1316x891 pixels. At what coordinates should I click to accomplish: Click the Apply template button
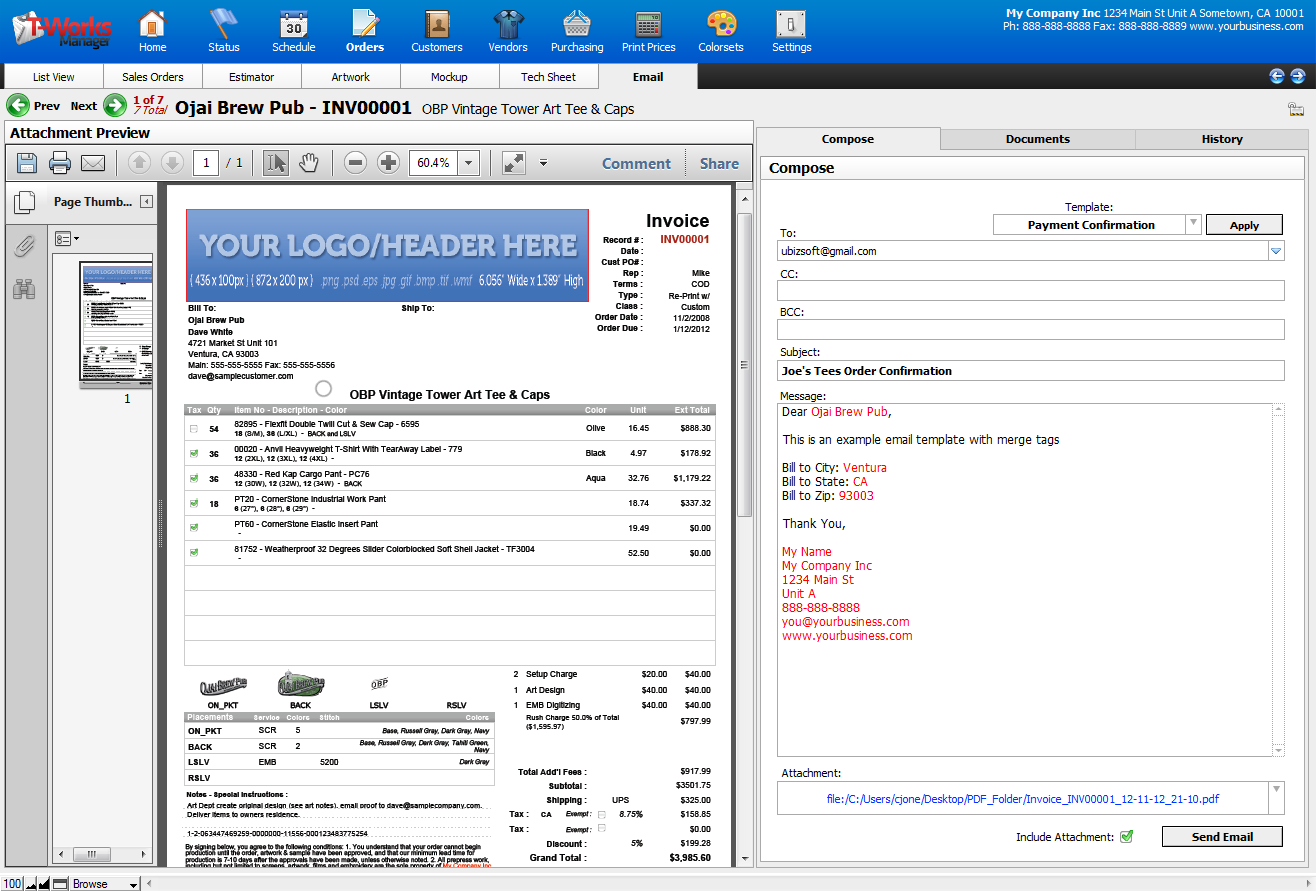pyautogui.click(x=1244, y=225)
